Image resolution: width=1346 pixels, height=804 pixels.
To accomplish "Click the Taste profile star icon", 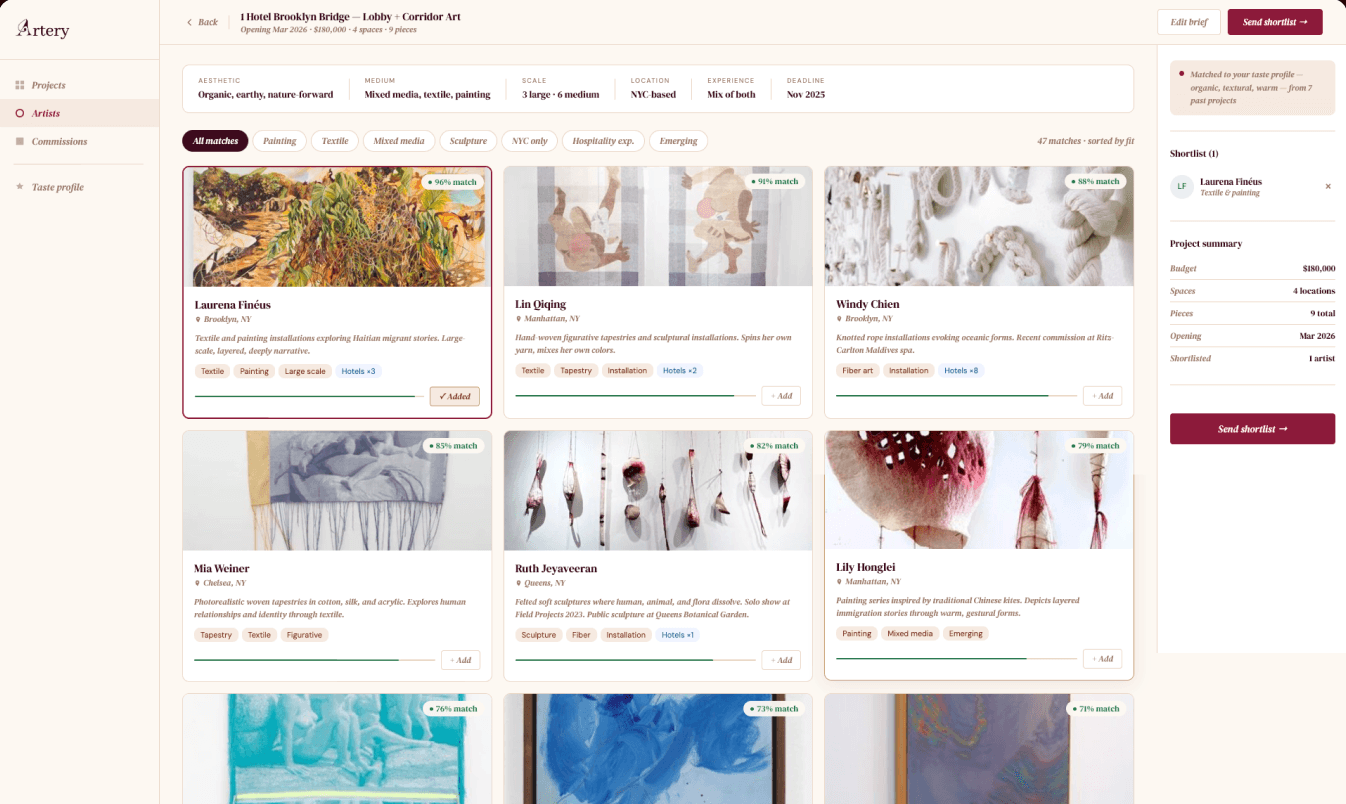I will (20, 187).
